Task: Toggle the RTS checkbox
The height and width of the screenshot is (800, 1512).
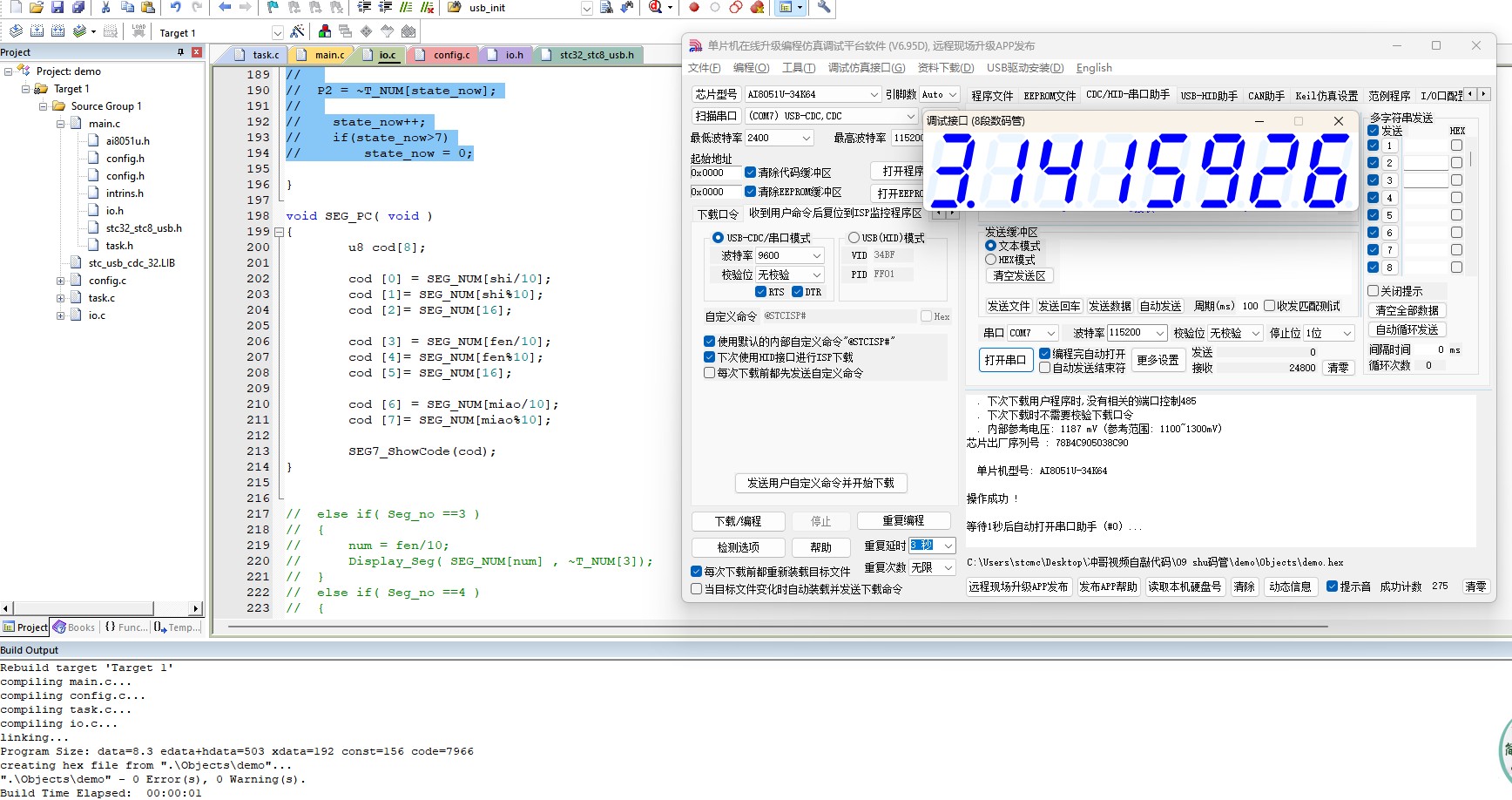Action: point(760,292)
